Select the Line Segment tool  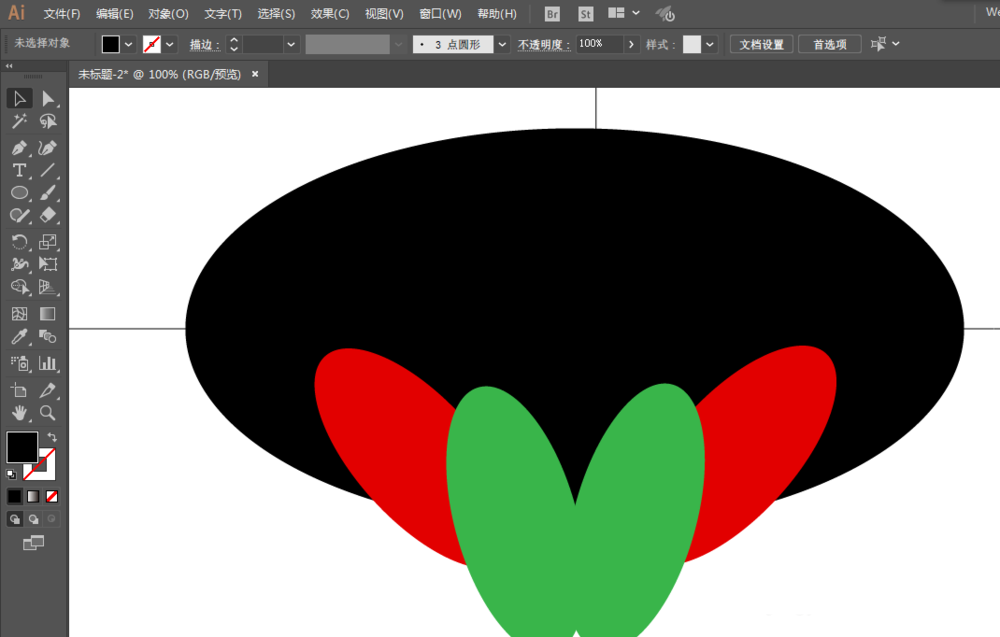tap(48, 170)
